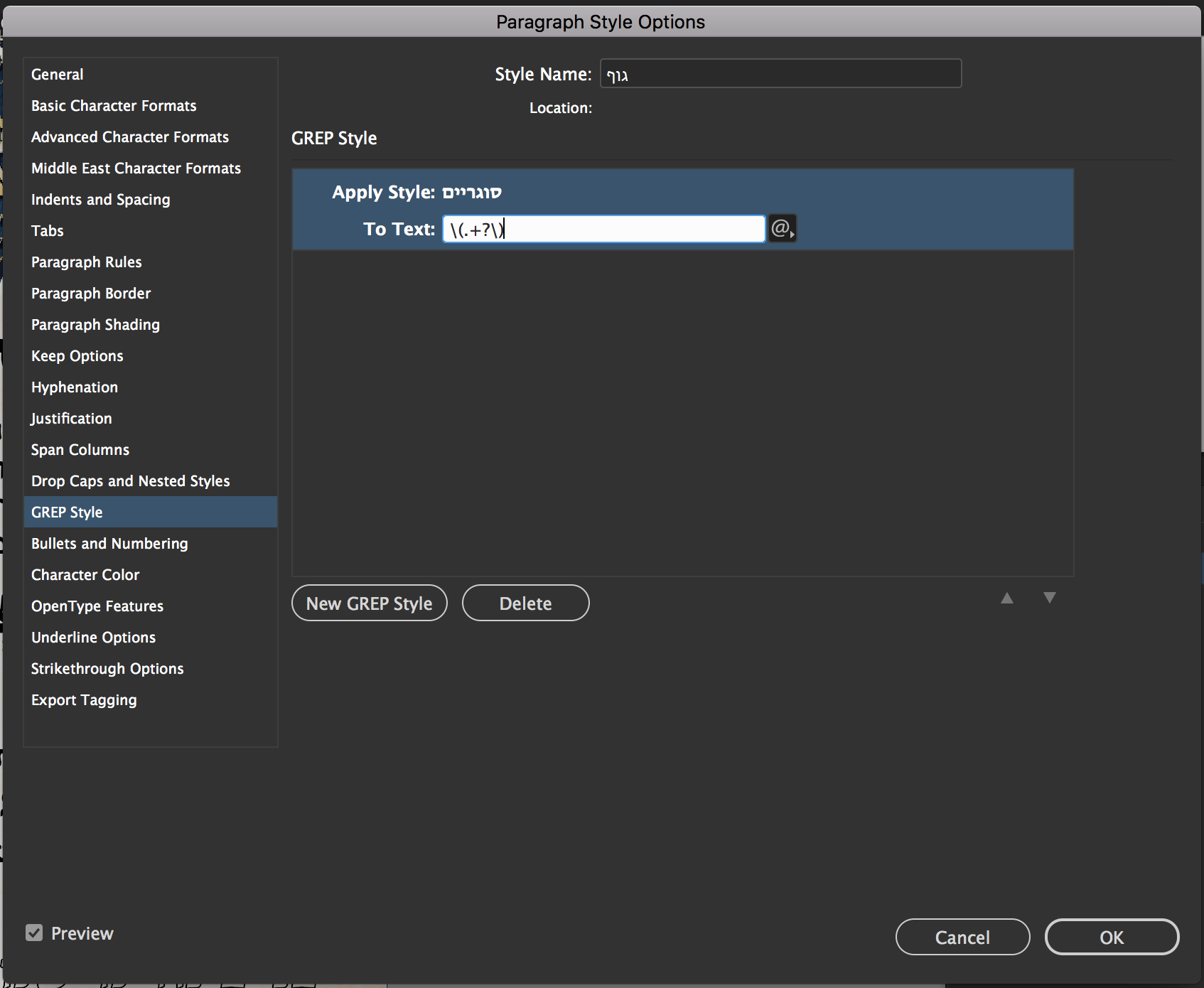
Task: Switch to Export Tagging panel
Action: (x=84, y=700)
